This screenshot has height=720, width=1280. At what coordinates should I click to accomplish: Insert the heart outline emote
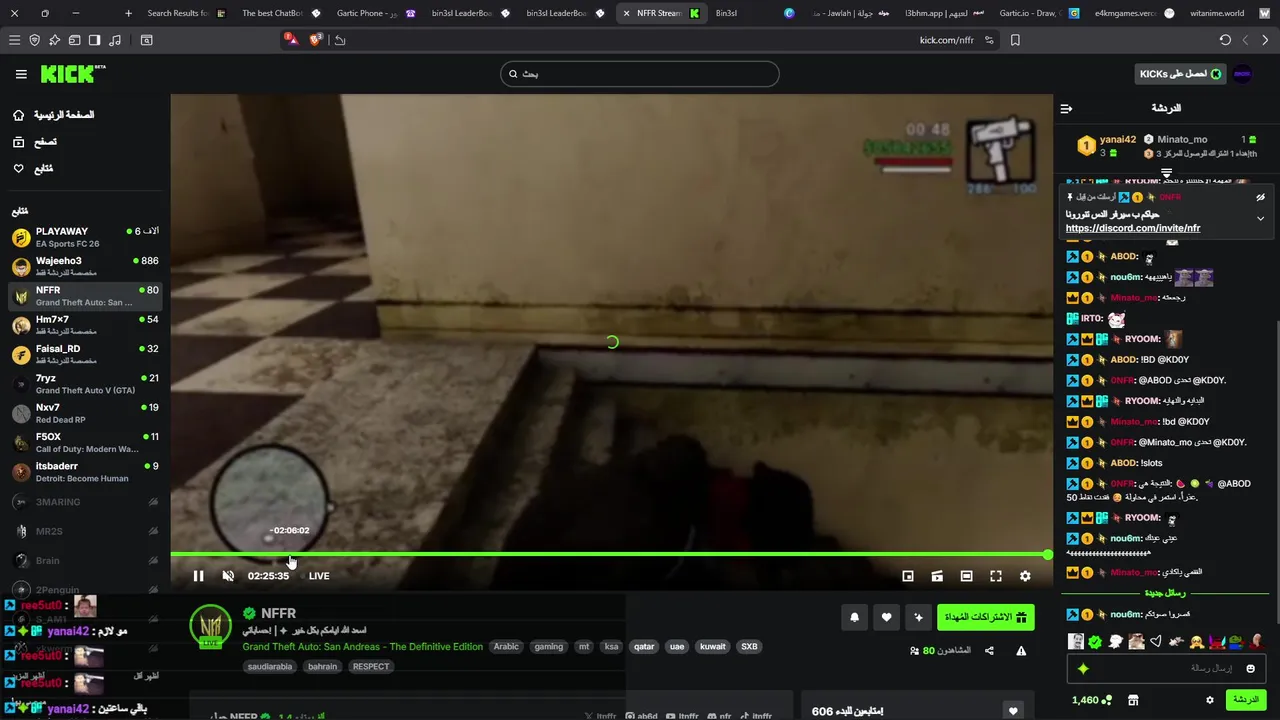pos(1156,642)
